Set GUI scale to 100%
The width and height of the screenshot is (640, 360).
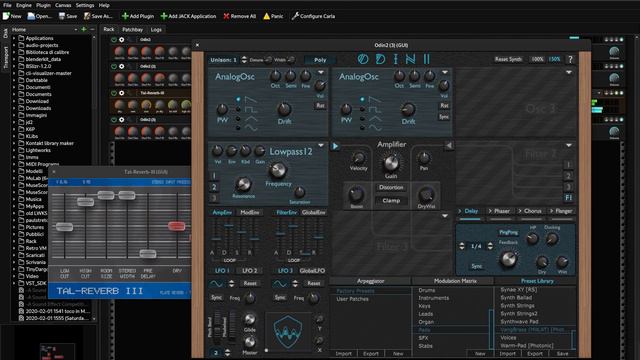[537, 59]
